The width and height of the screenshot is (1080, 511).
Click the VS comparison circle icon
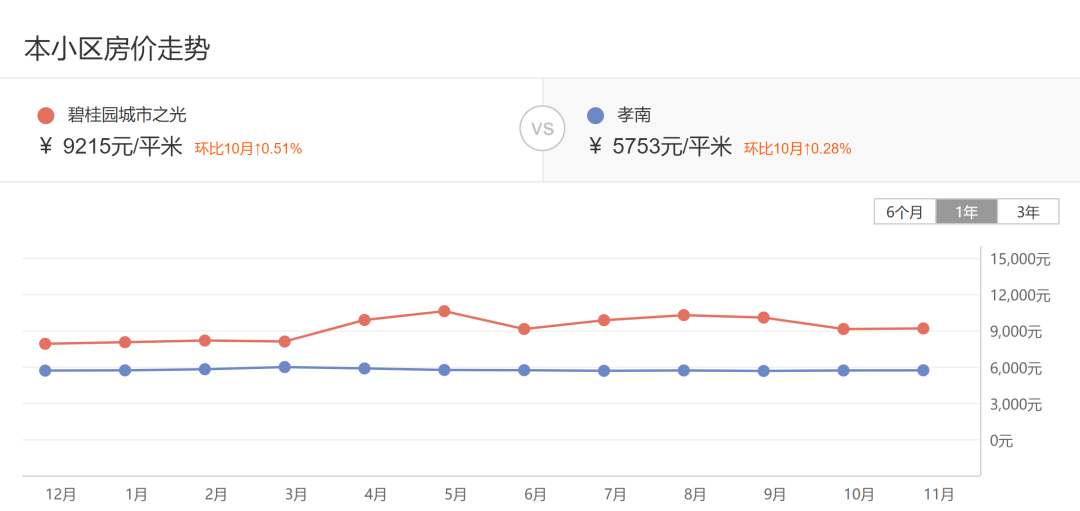542,129
